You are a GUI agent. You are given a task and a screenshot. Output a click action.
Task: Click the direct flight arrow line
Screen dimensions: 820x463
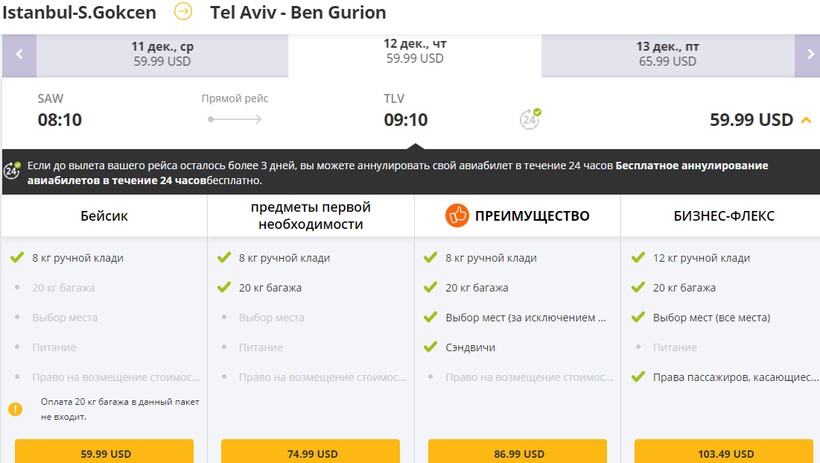234,120
